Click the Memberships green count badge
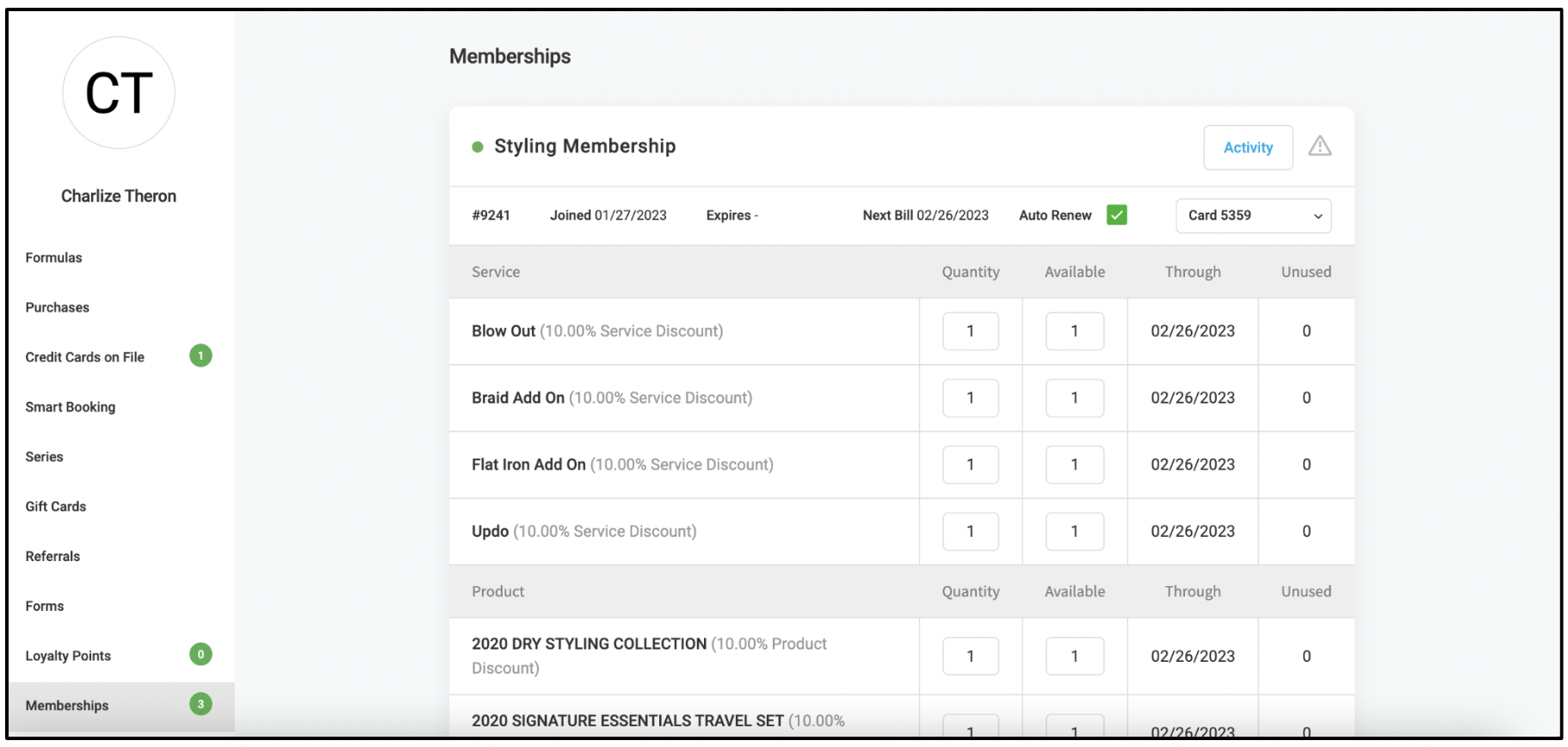The width and height of the screenshot is (1568, 747). pyautogui.click(x=201, y=704)
